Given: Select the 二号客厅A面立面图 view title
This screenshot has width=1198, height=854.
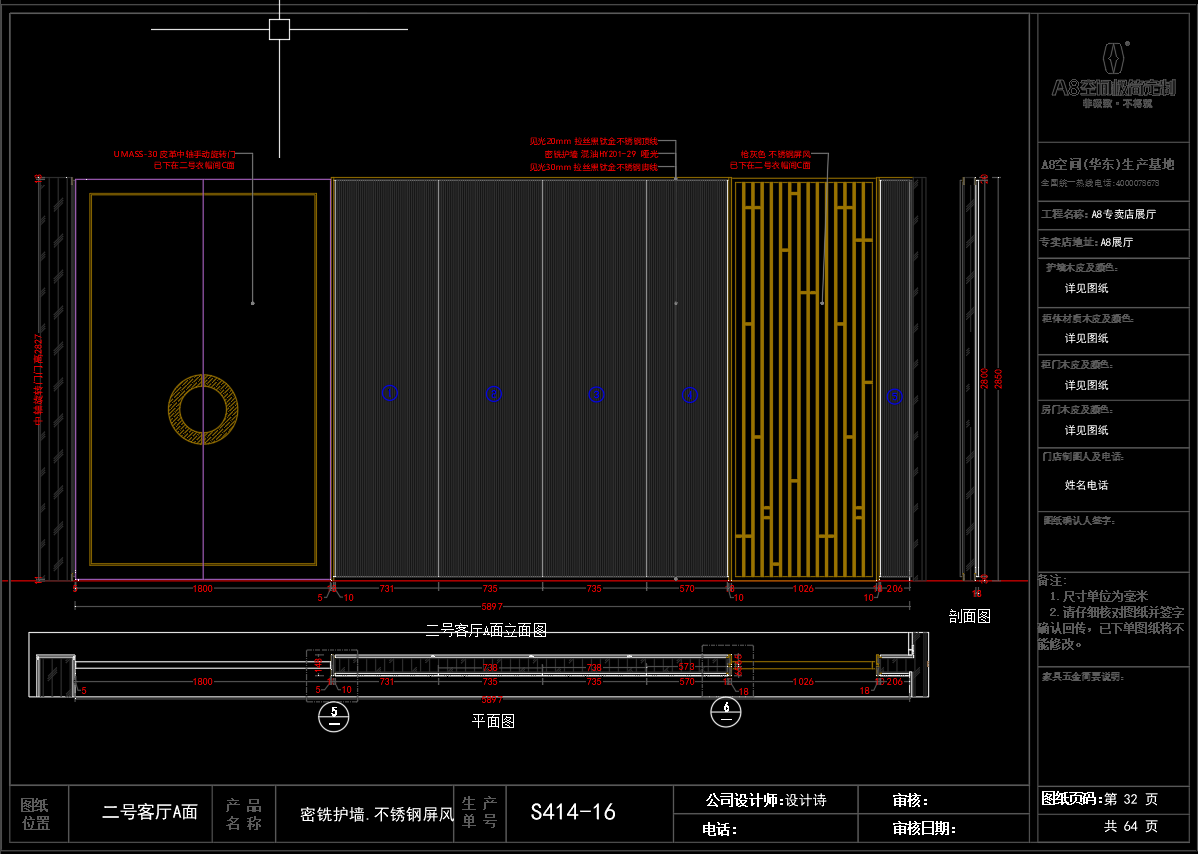Looking at the screenshot, I should coord(486,631).
